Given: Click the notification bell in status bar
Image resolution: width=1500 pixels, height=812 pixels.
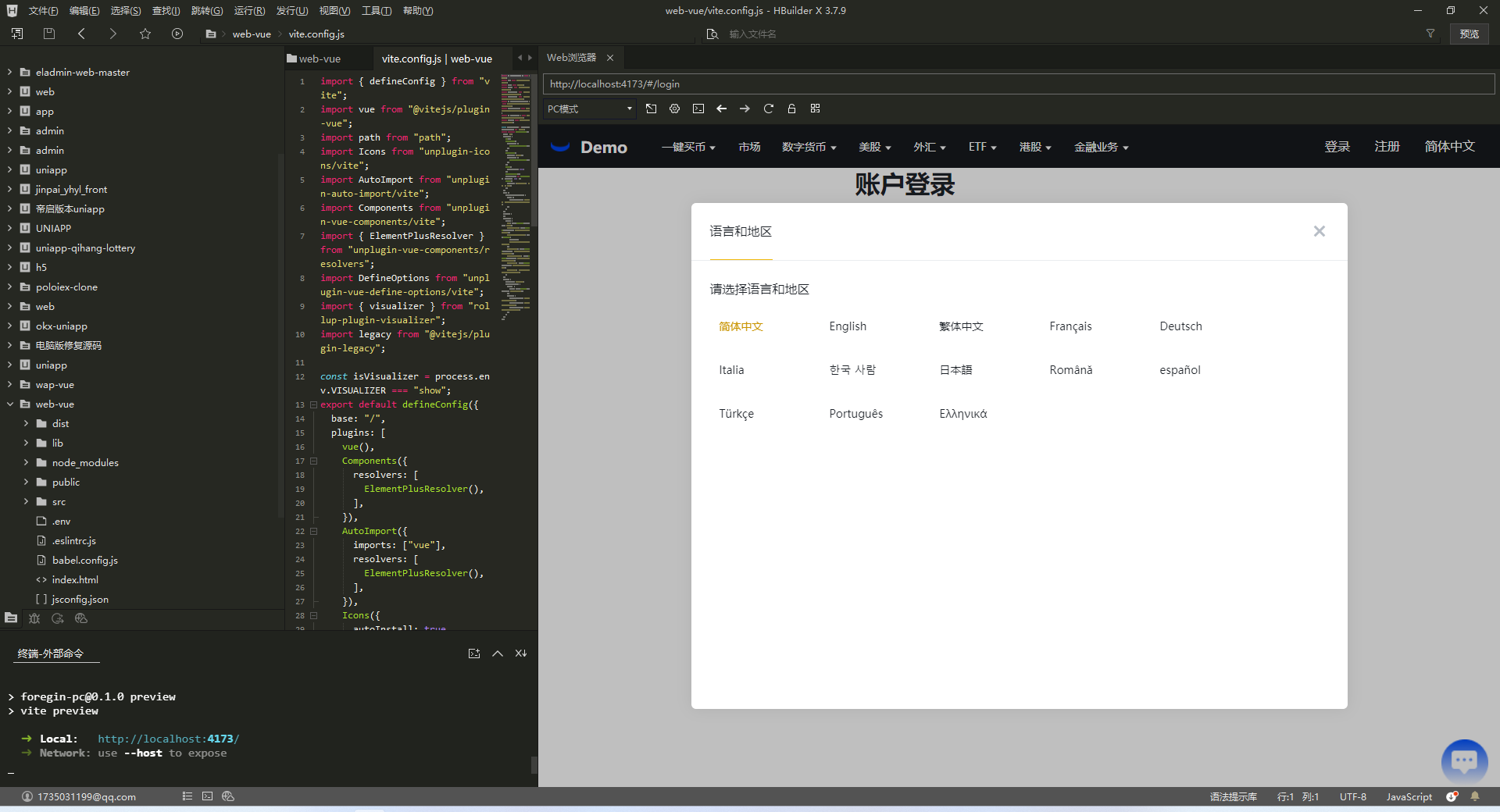Looking at the screenshot, I should click(x=1475, y=796).
